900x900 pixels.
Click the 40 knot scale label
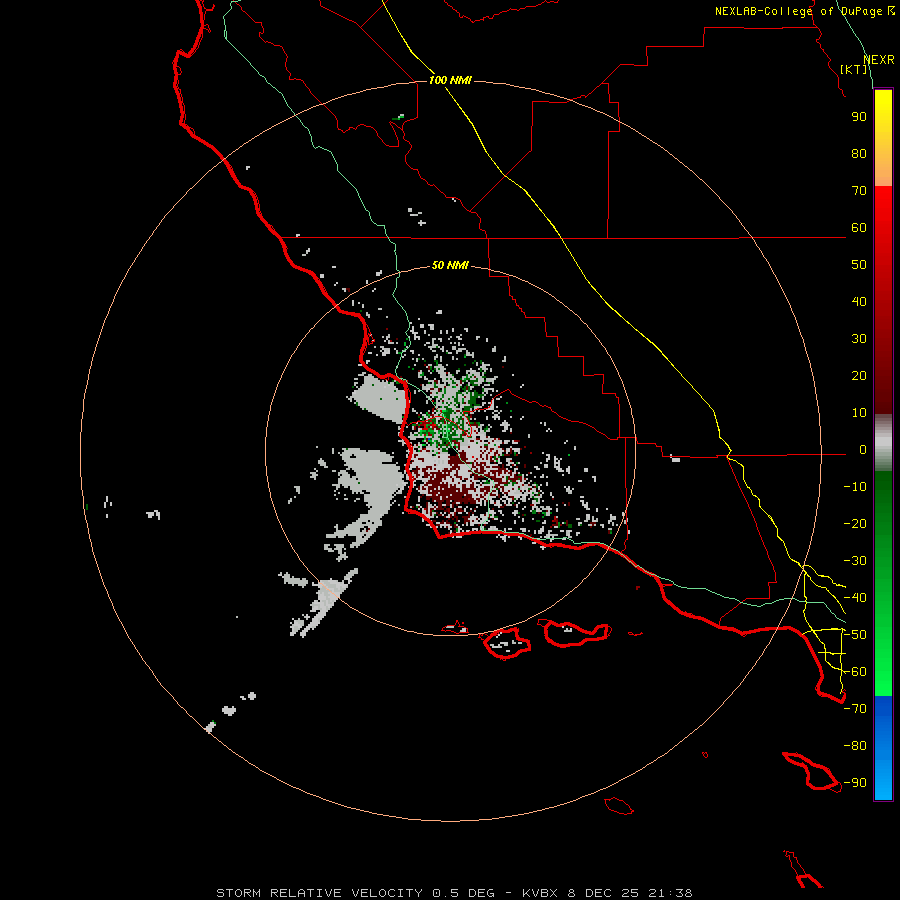(x=859, y=301)
